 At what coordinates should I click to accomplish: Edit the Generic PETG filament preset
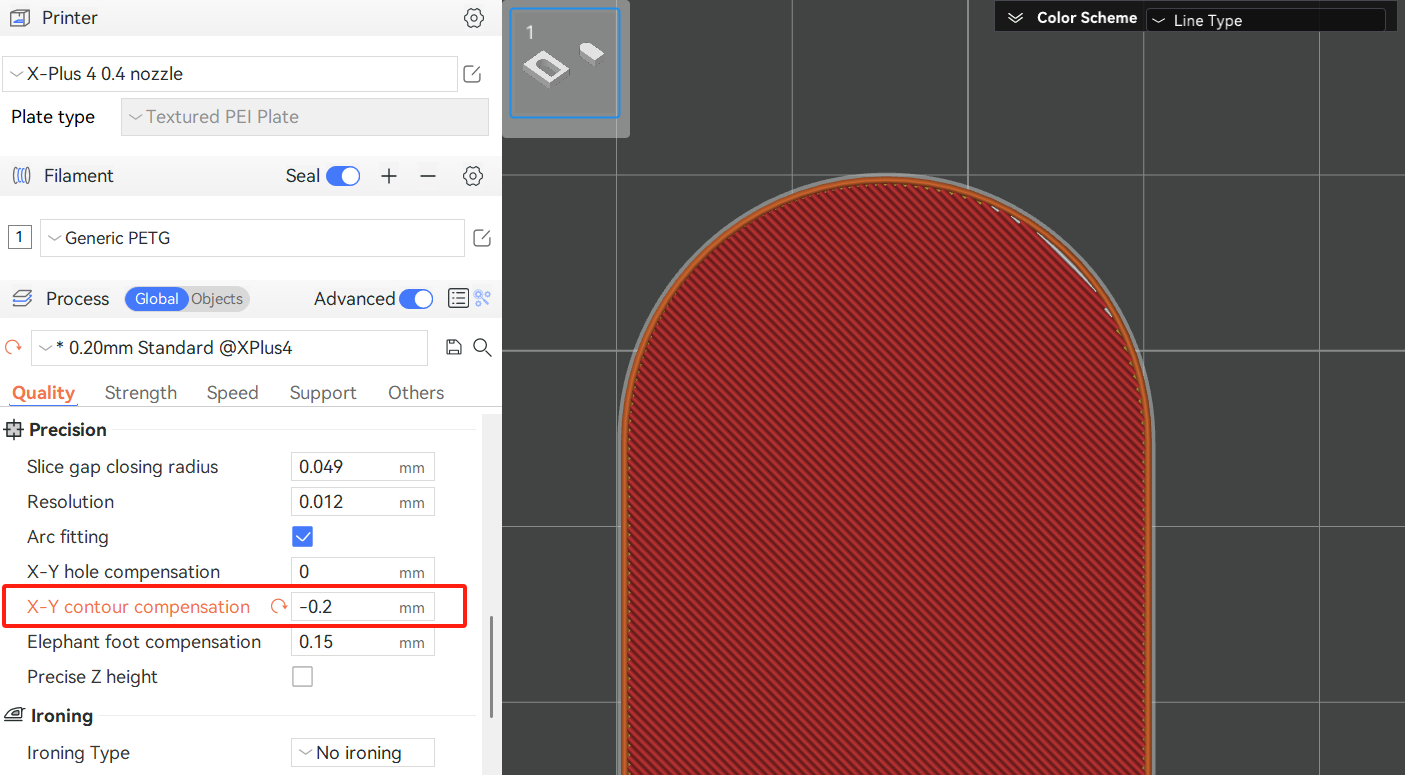(481, 238)
